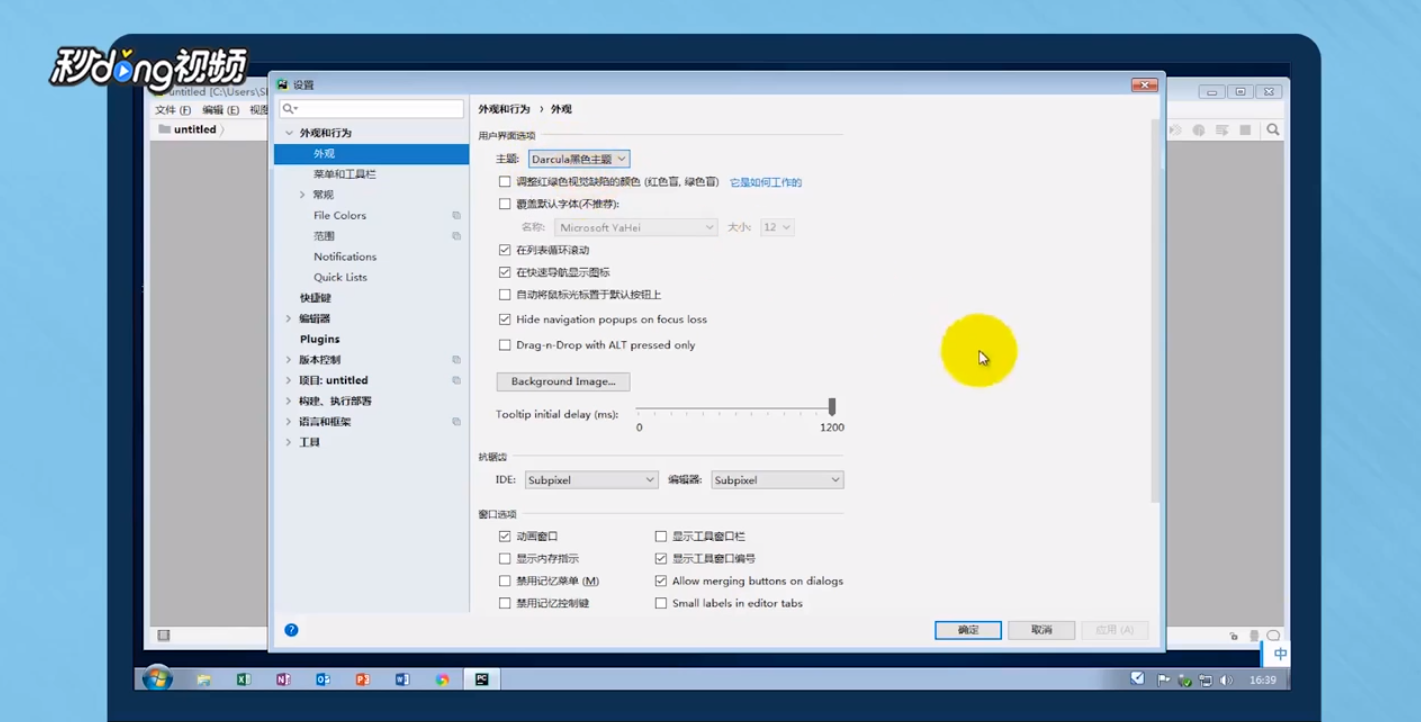Click the search magnifier in PyCharm toolbar

1273,130
